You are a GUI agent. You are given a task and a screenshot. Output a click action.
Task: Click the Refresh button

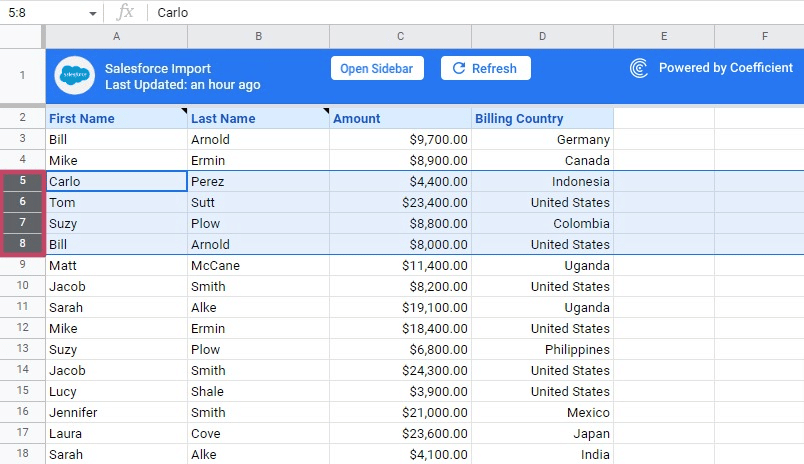486,68
